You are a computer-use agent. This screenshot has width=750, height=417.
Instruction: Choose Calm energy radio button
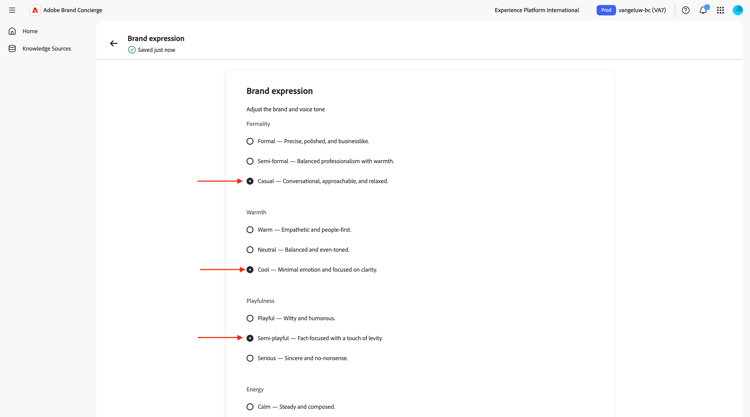click(x=250, y=407)
